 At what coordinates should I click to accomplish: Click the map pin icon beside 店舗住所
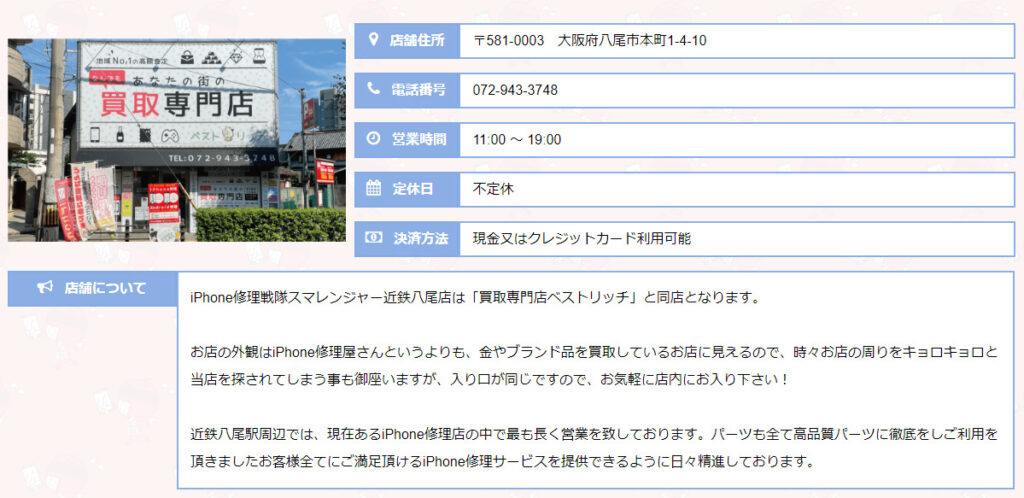[x=374, y=40]
